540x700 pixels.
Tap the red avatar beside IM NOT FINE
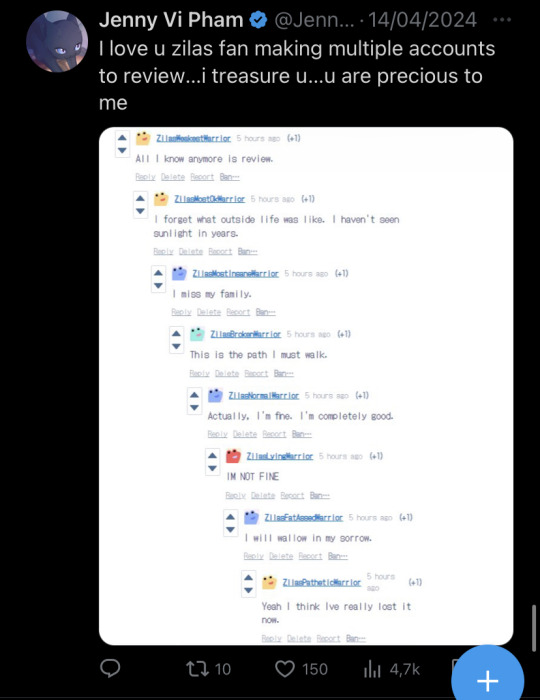pos(233,456)
